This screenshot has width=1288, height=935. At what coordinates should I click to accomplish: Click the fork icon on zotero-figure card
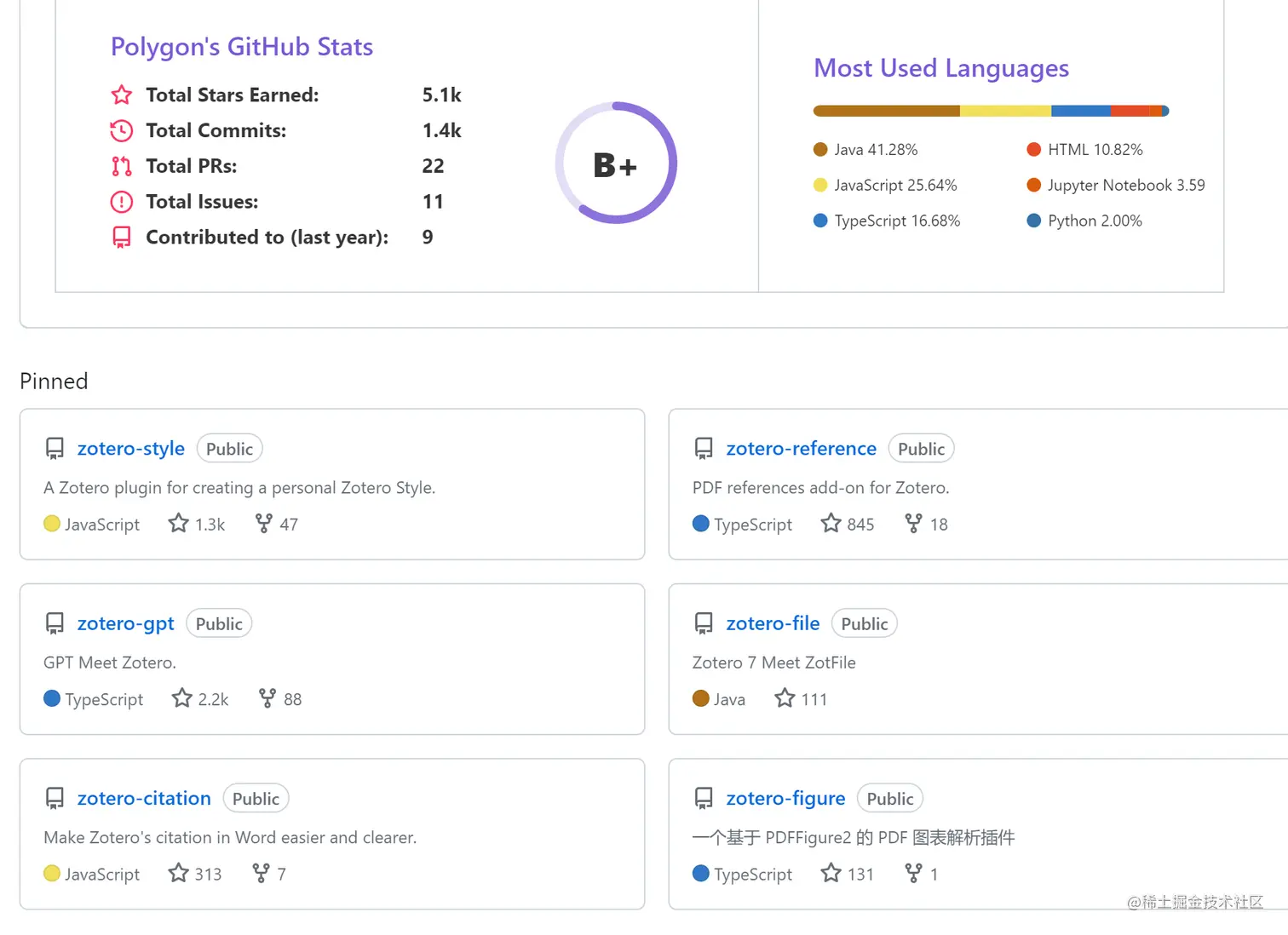click(913, 873)
